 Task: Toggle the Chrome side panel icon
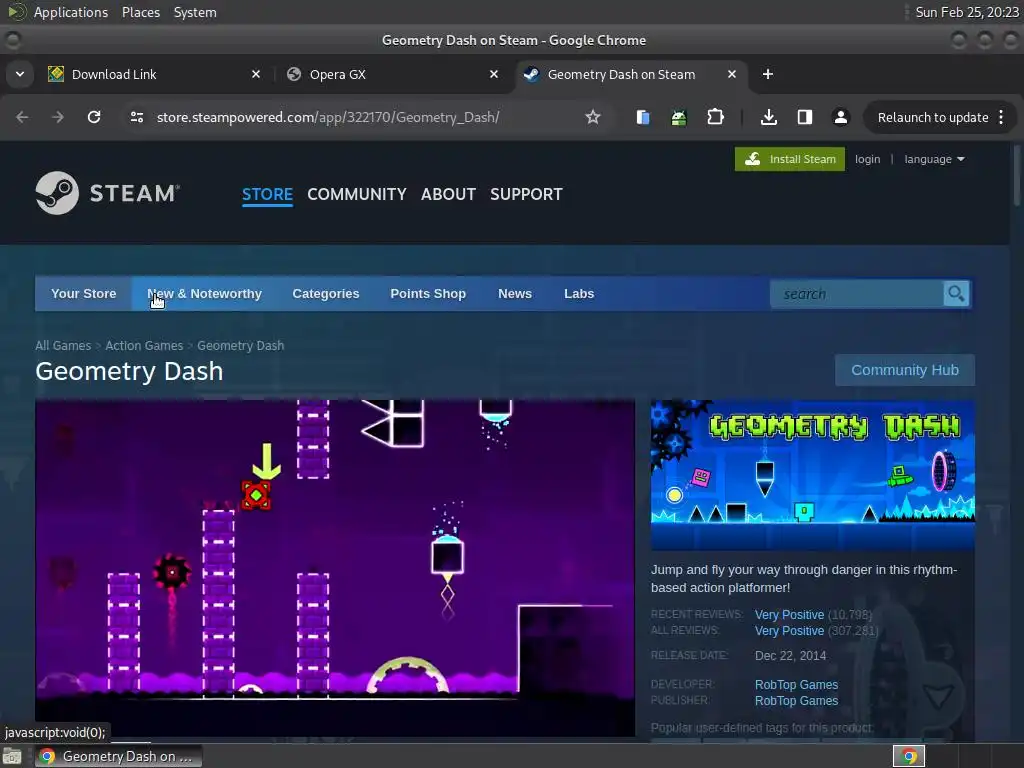tap(805, 117)
